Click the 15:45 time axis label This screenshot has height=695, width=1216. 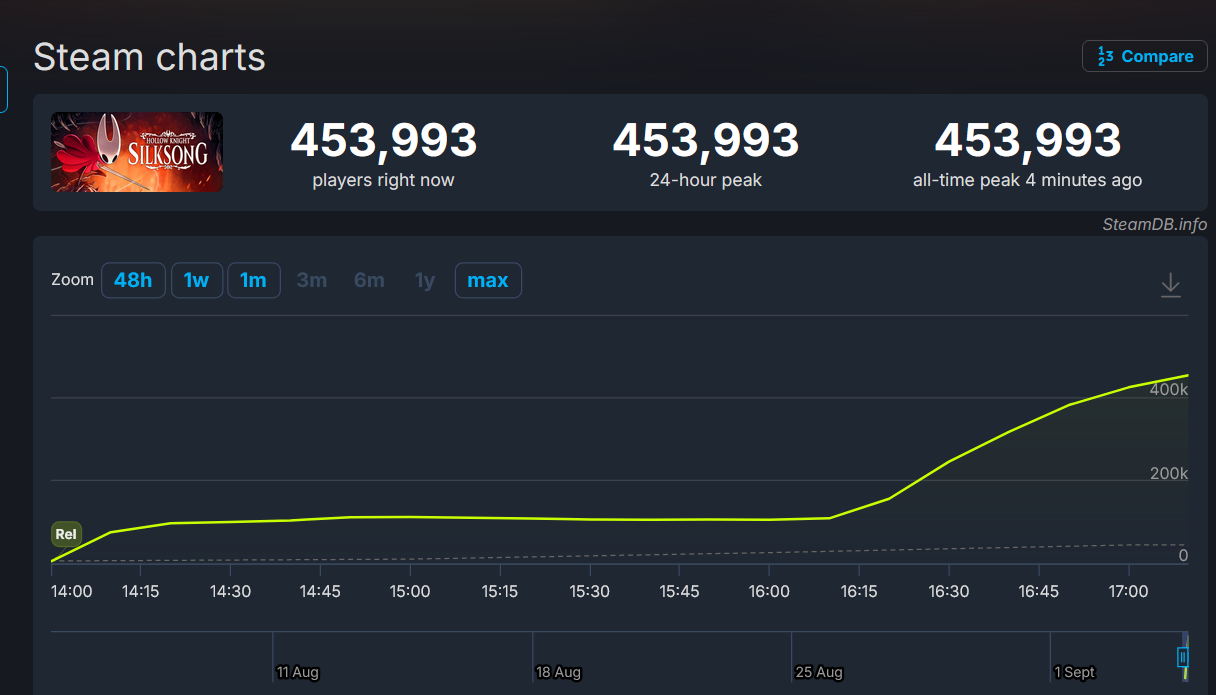click(x=680, y=591)
